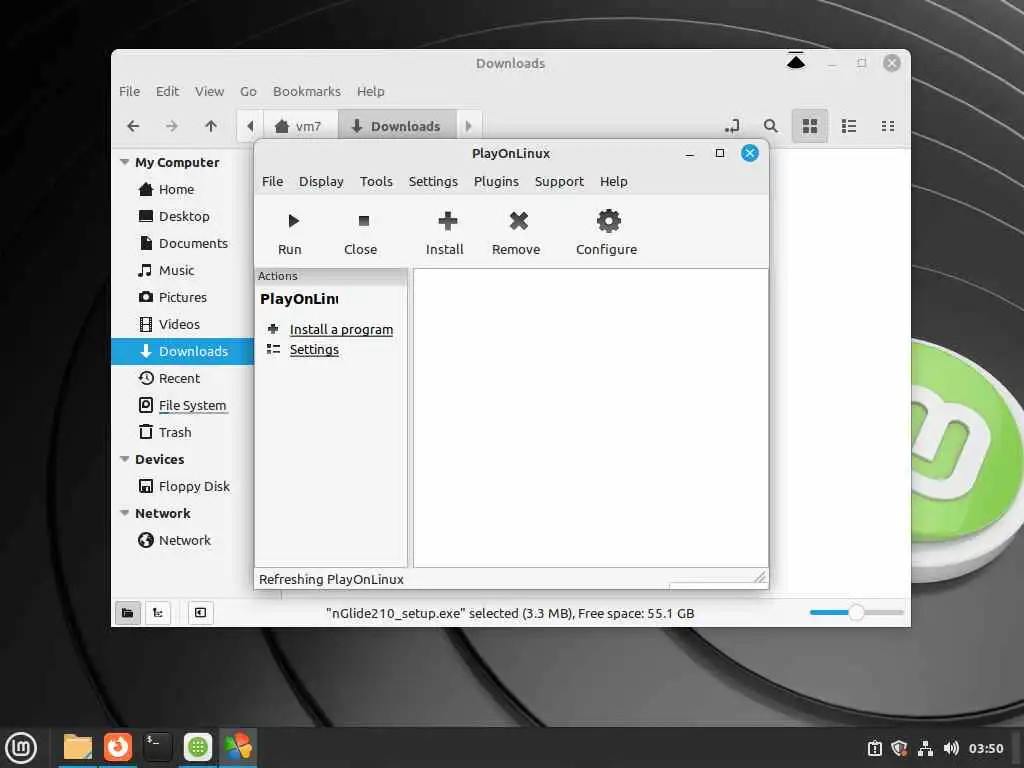The height and width of the screenshot is (768, 1024).
Task: Open the Go menu in Downloads window
Action: click(248, 91)
